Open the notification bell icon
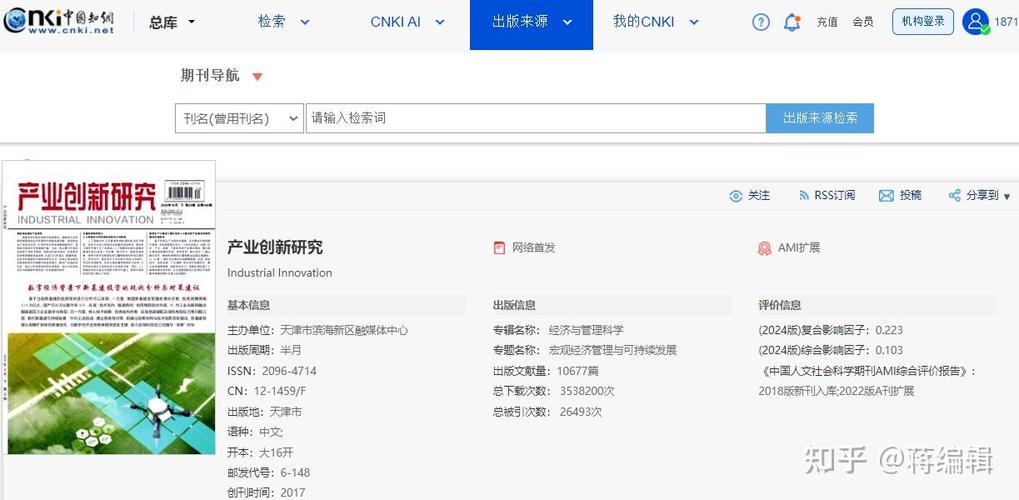The height and width of the screenshot is (500, 1019). coord(792,23)
